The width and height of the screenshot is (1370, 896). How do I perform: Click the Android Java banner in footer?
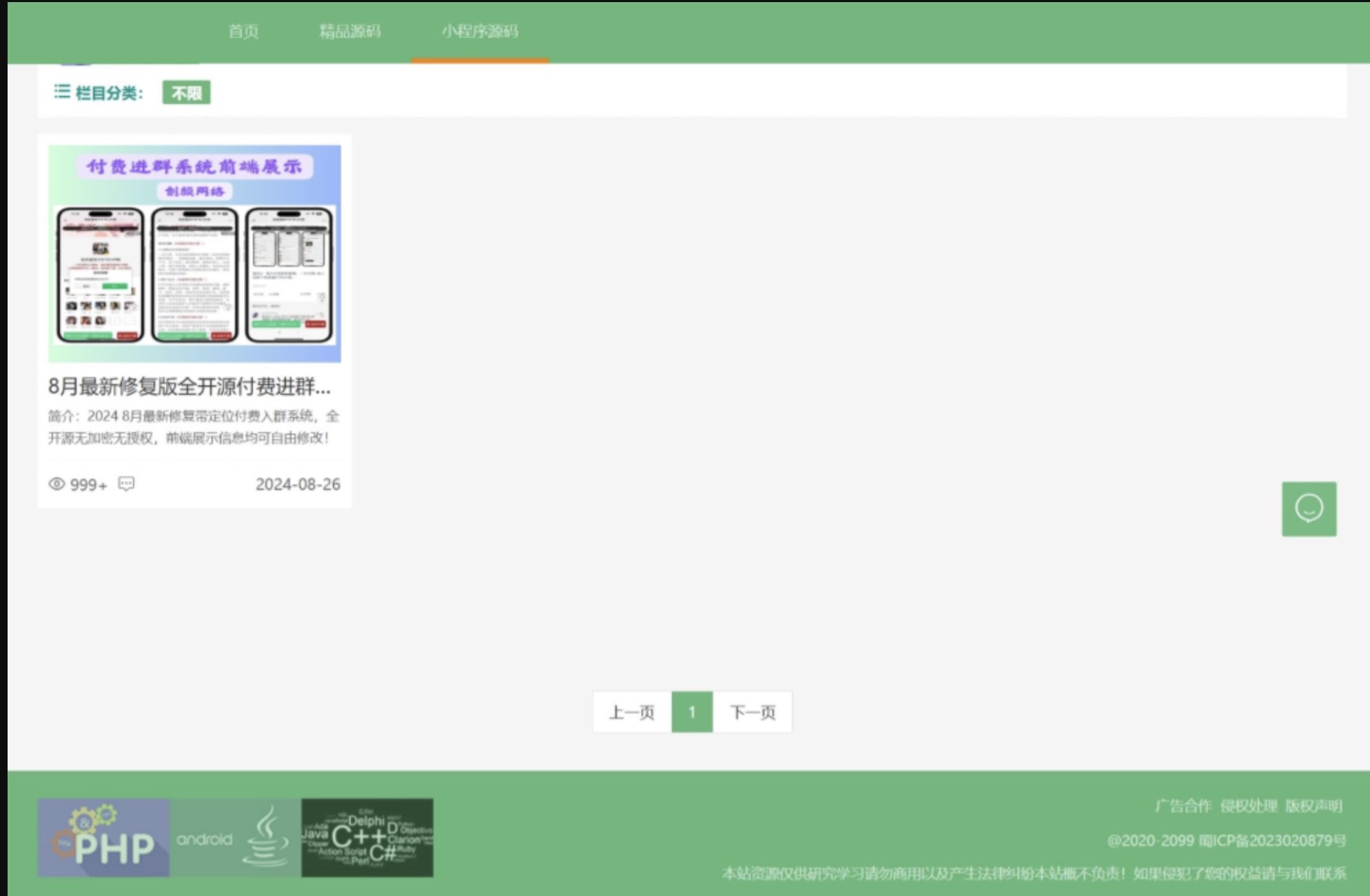tap(235, 837)
